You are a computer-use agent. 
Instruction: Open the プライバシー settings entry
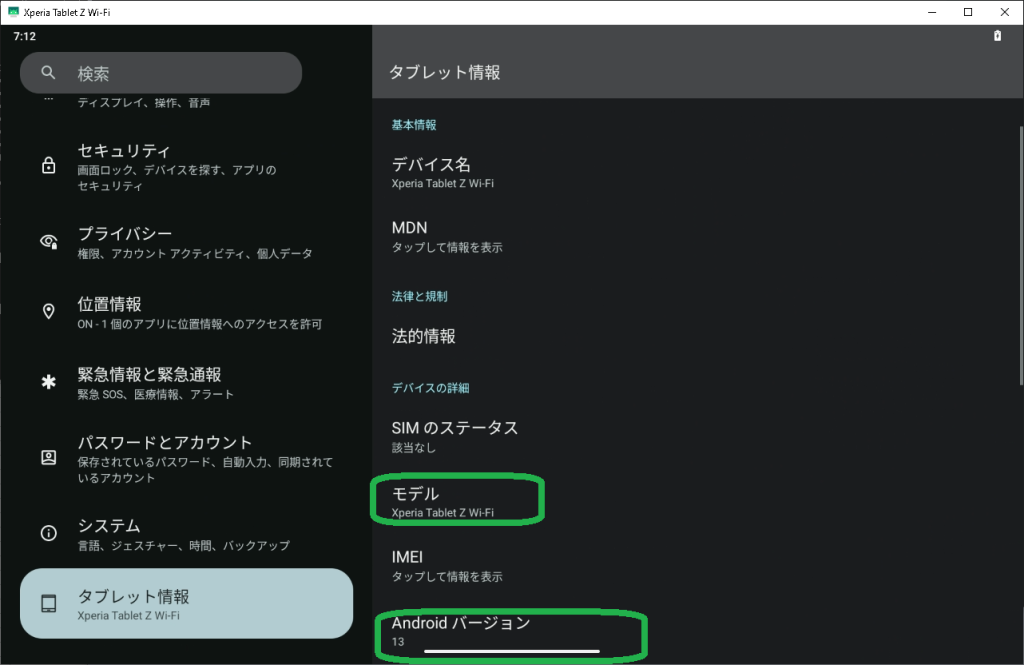(186, 242)
